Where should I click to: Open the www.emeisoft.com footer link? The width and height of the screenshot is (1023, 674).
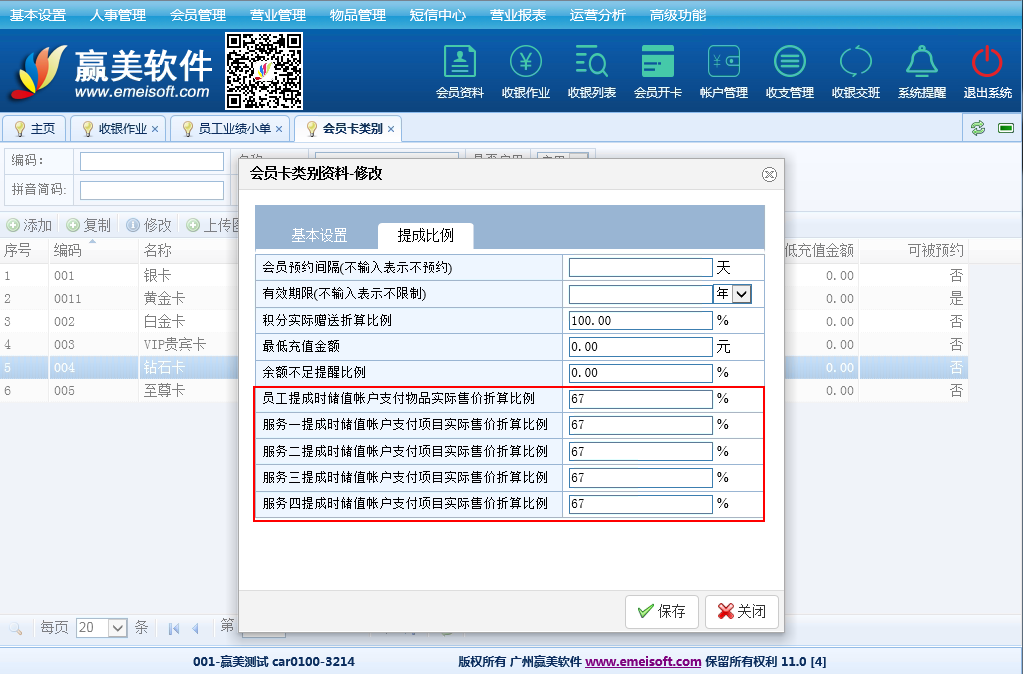pyautogui.click(x=643, y=661)
